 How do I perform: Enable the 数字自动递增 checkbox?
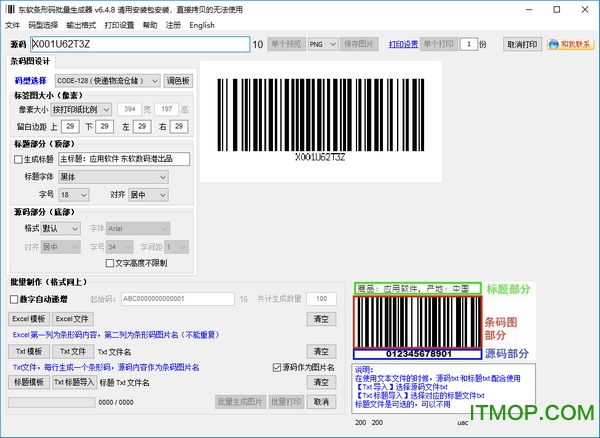(14, 299)
